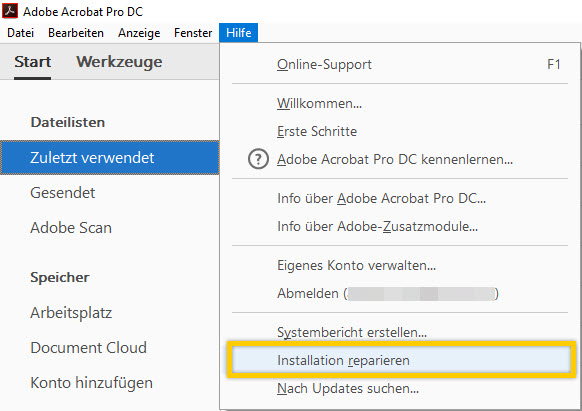The image size is (582, 411).
Task: Open the Gesendet file list
Action: (x=62, y=193)
